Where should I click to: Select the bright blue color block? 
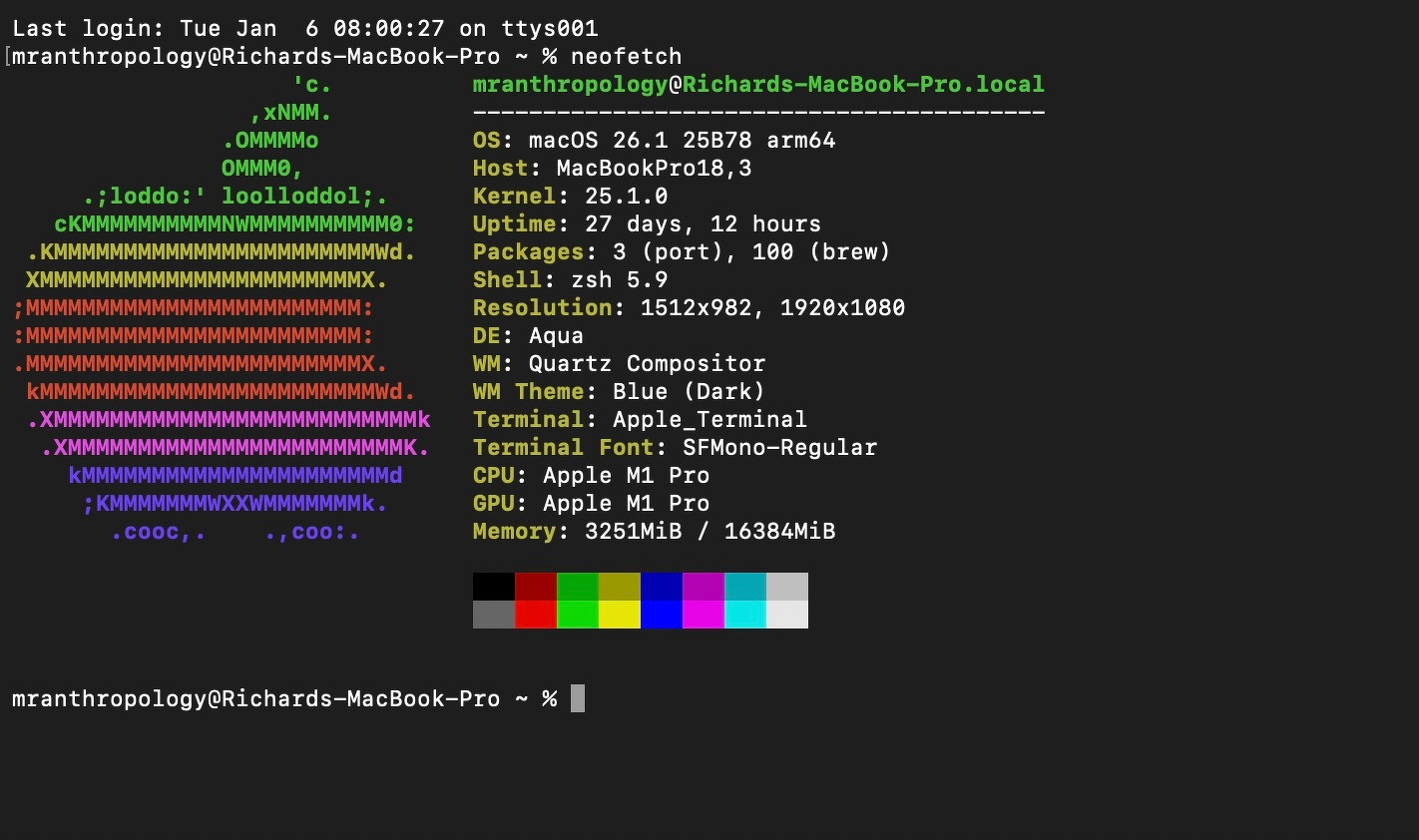coord(662,615)
